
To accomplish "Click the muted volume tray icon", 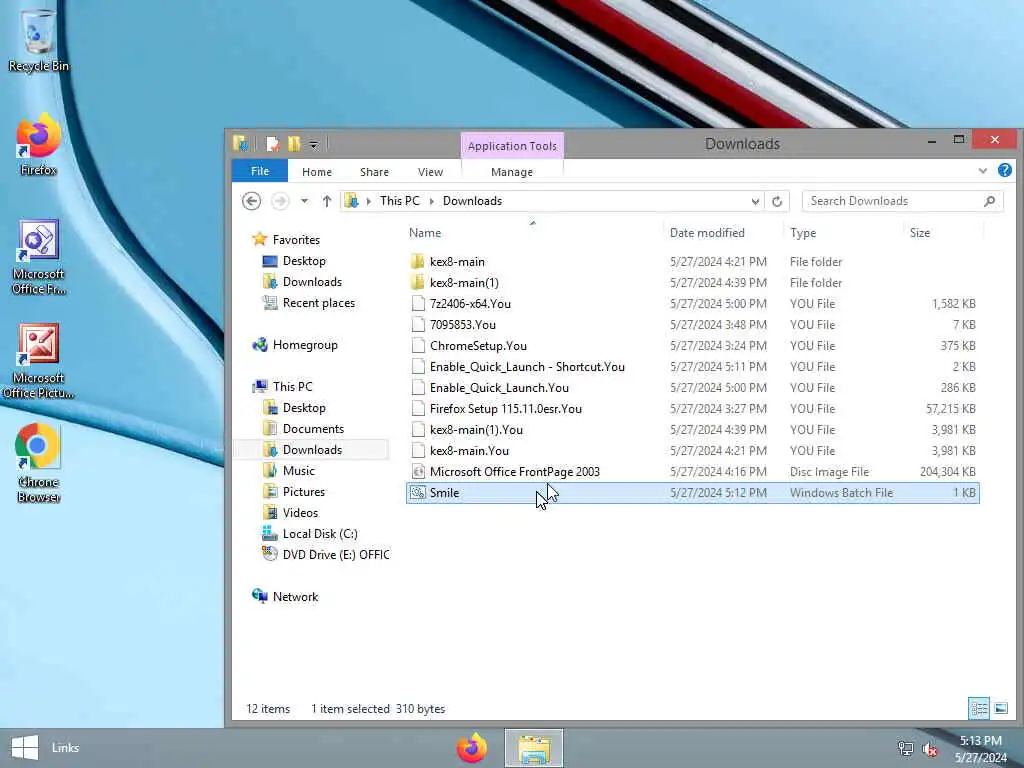I will (x=930, y=749).
